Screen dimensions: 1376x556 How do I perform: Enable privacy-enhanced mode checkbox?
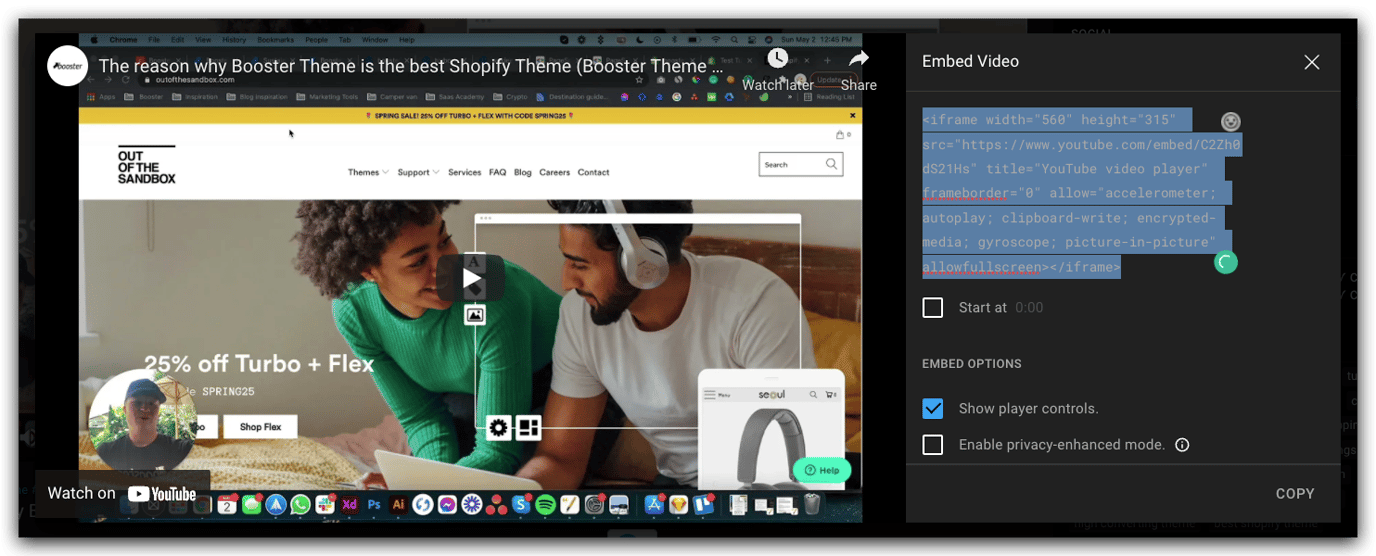933,445
